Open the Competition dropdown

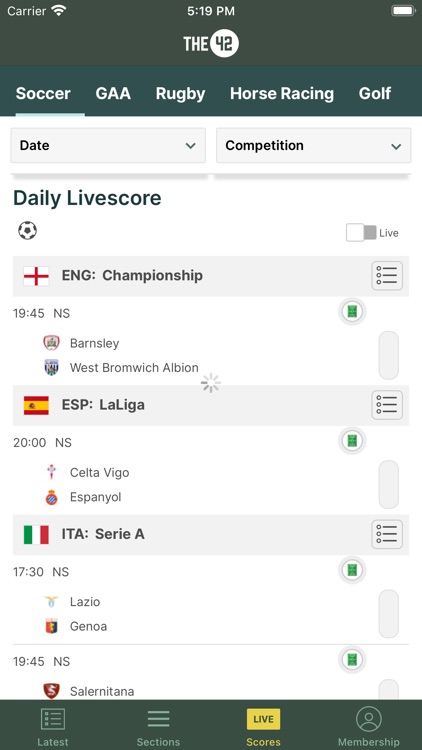tap(313, 145)
